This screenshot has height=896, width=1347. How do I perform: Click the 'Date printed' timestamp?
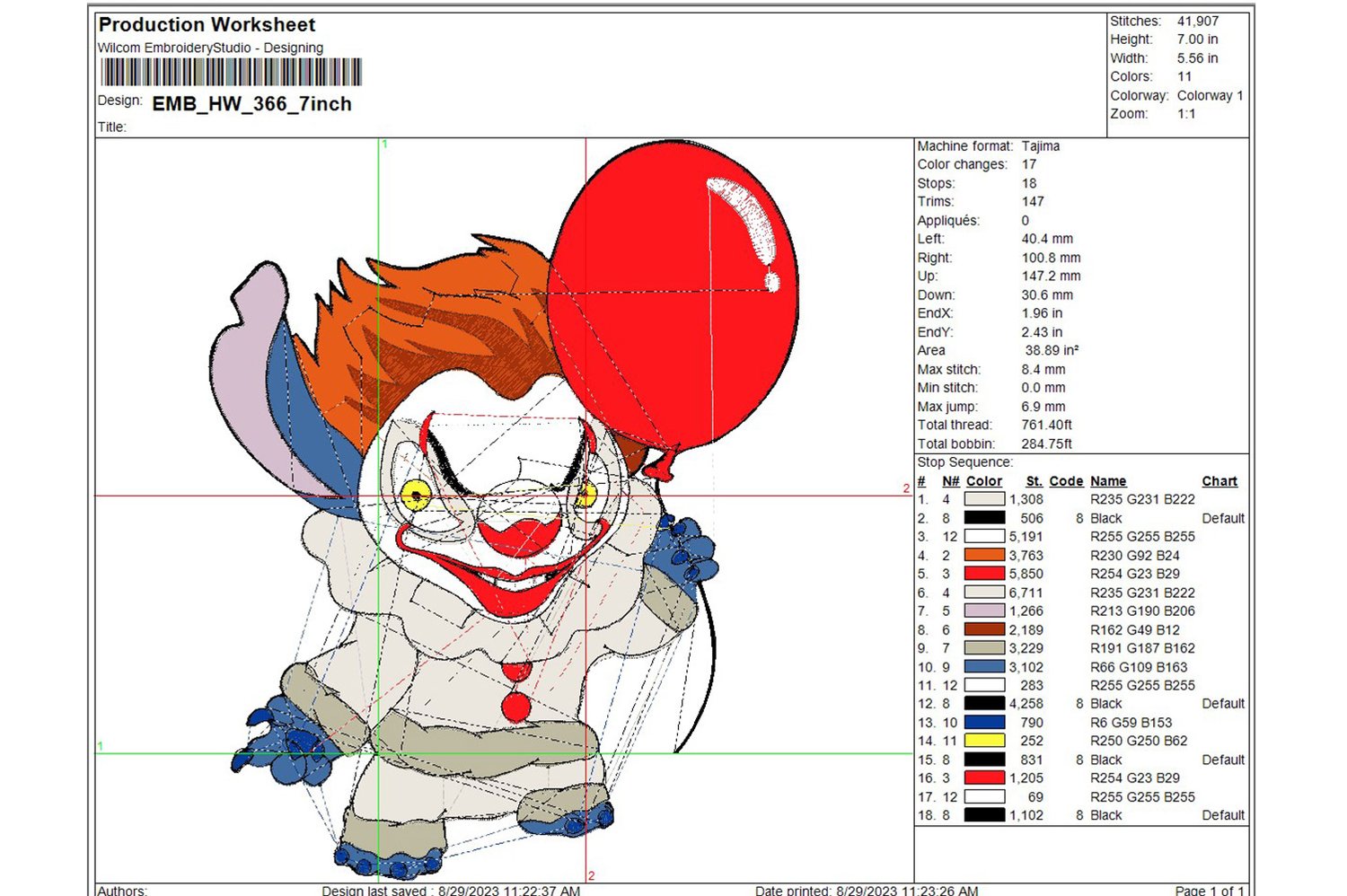point(867,891)
